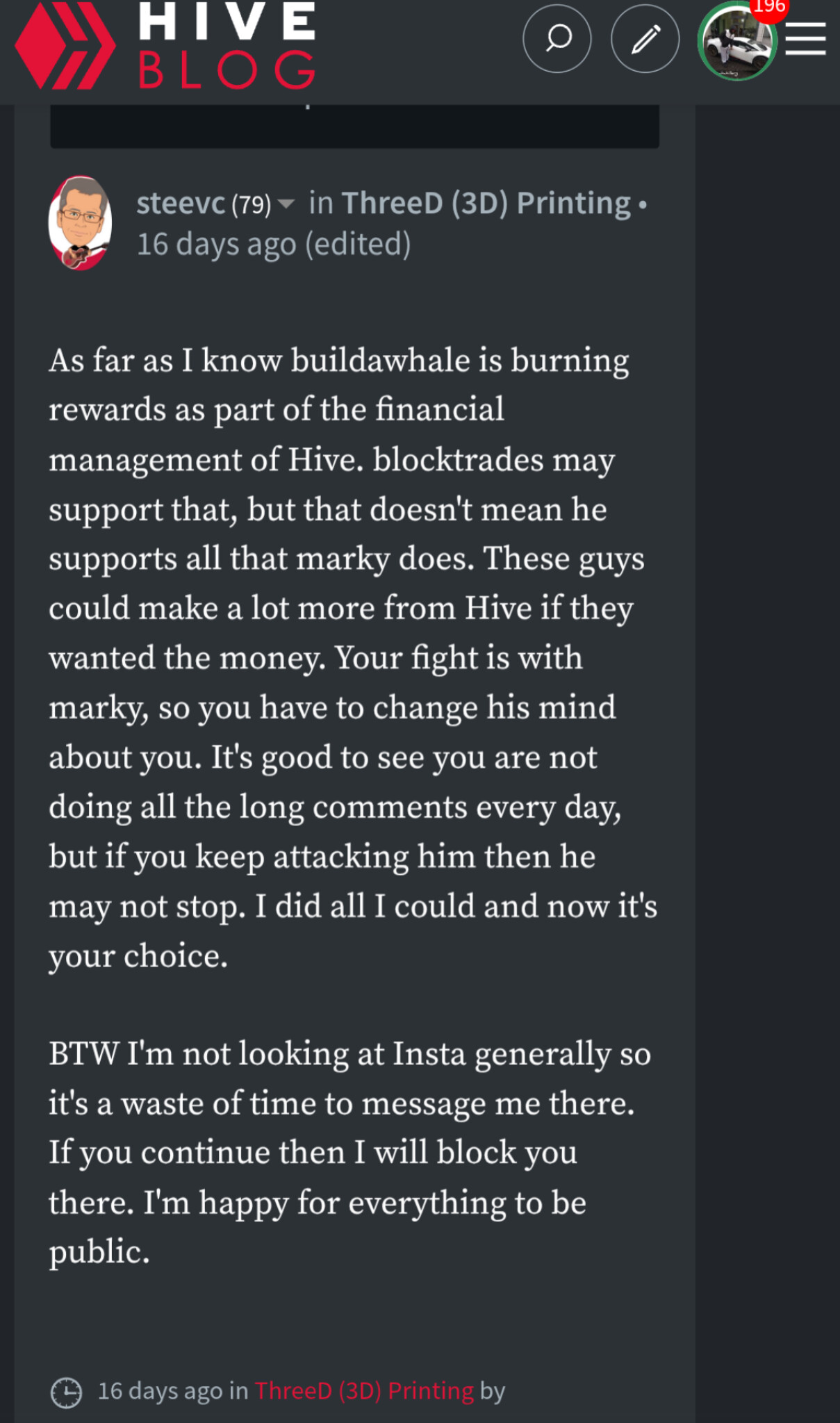Check the 196 notifications badge
Screen dimensions: 840x1423
(769, 7)
